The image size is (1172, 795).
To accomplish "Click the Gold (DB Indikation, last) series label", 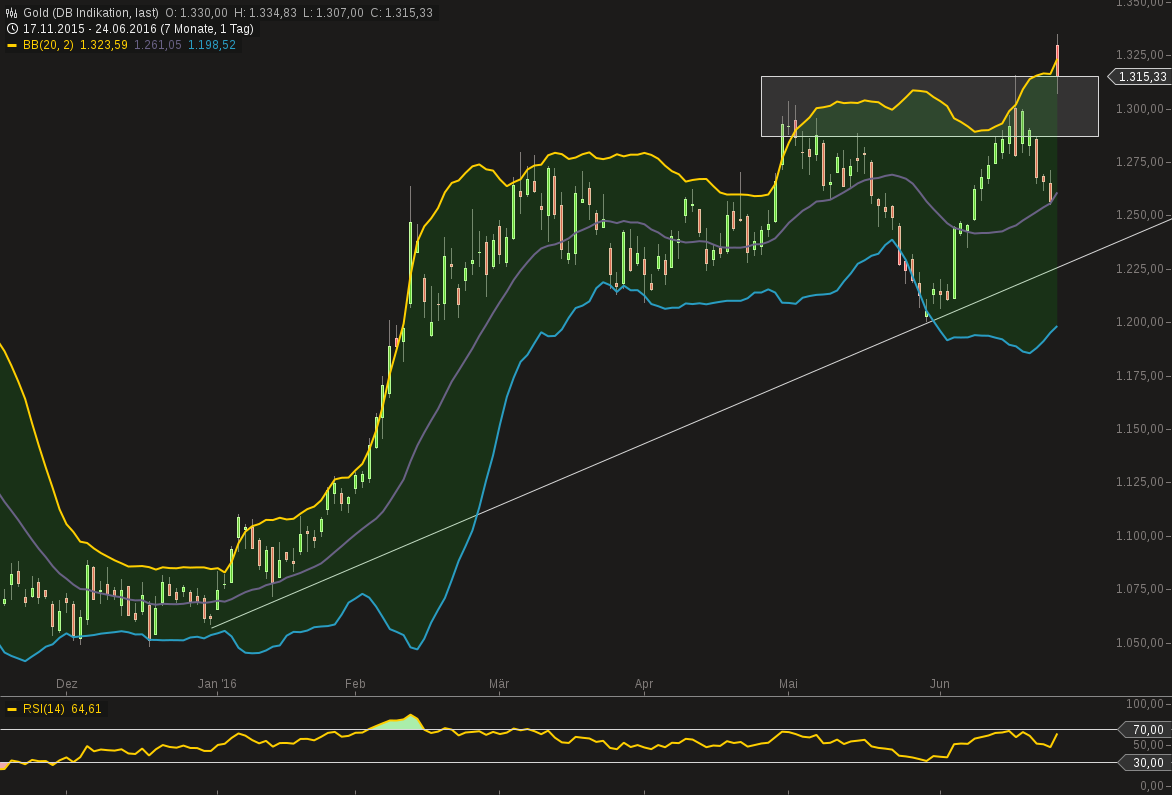I will click(90, 12).
